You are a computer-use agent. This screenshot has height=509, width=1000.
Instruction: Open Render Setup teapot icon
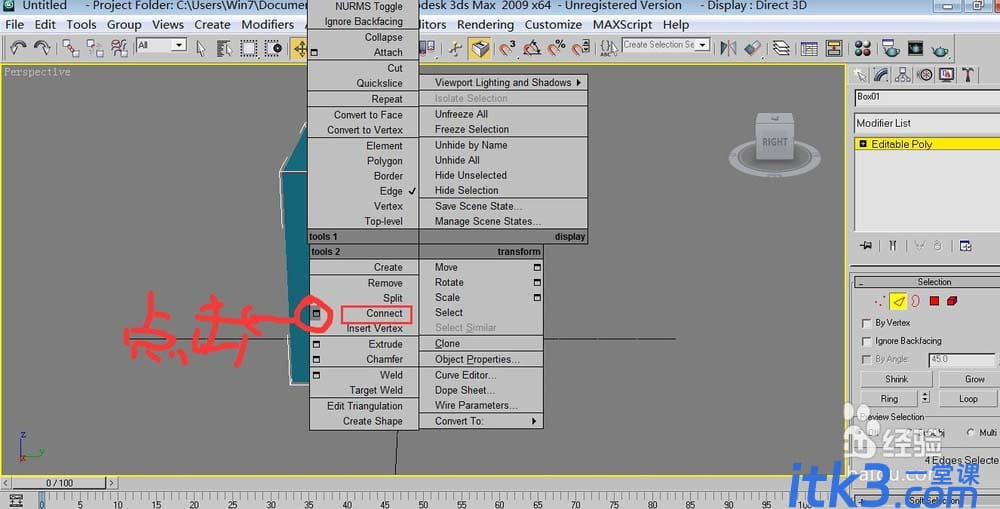890,48
